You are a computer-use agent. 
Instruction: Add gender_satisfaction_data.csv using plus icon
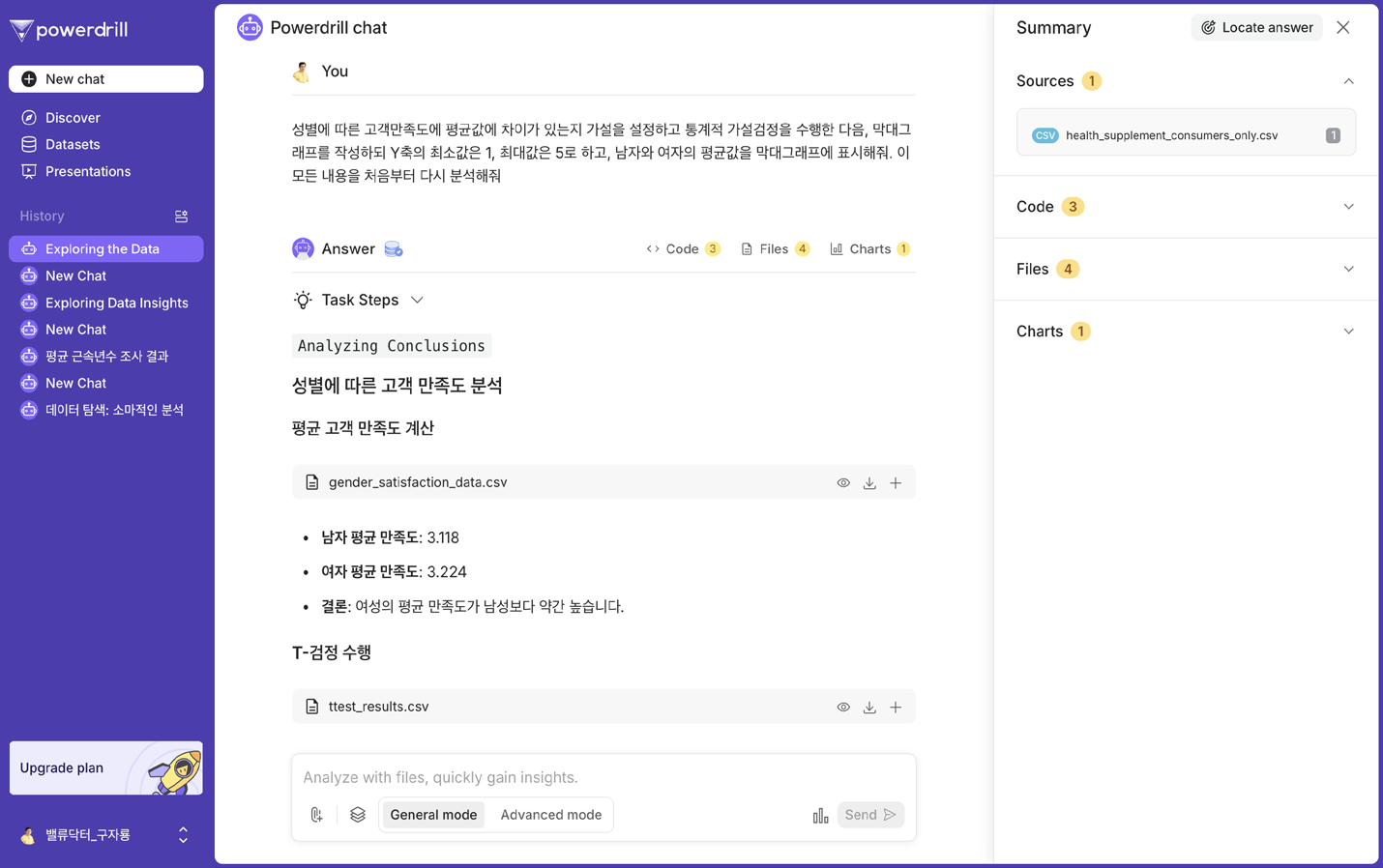[x=896, y=482]
